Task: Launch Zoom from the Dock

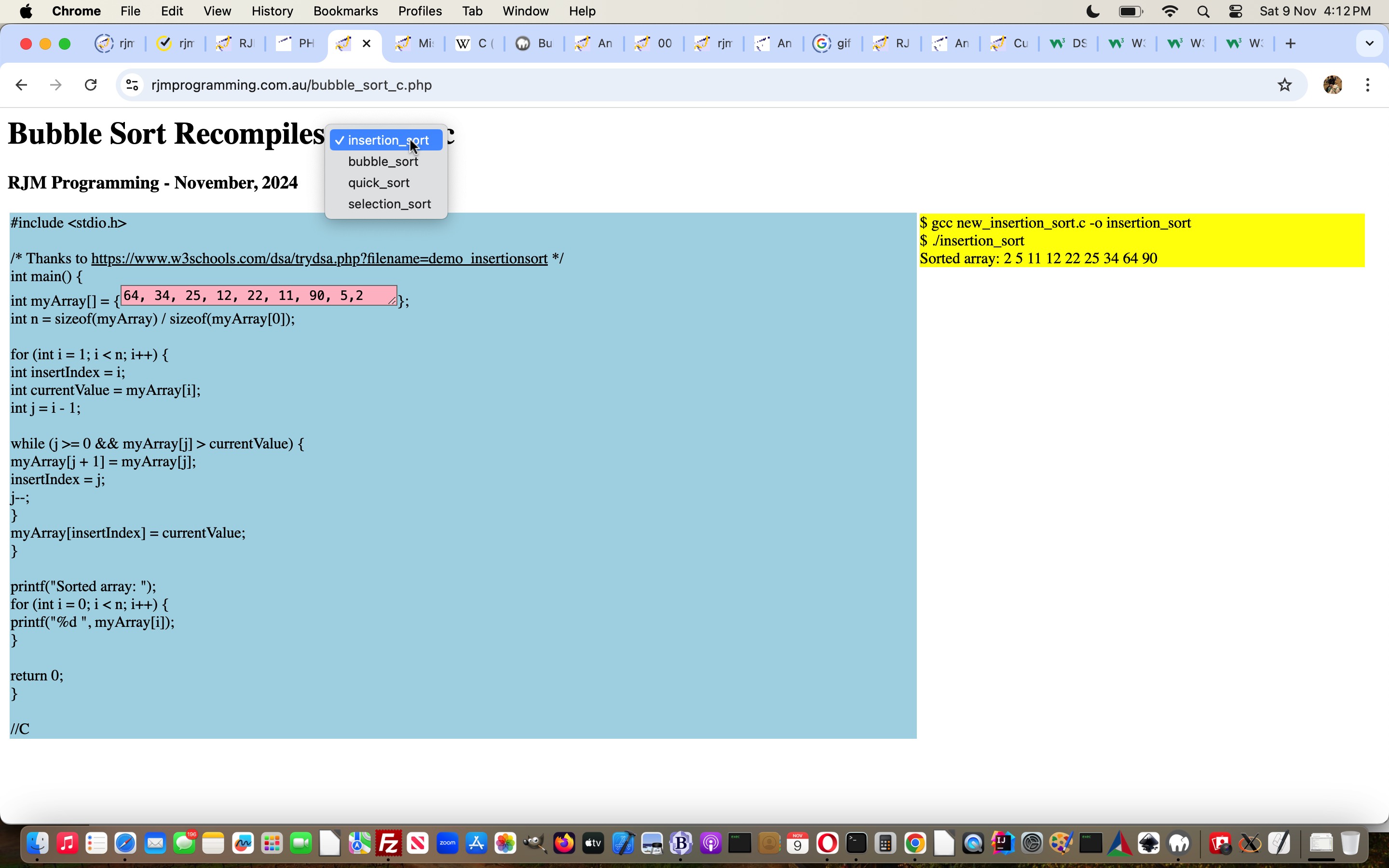Action: [x=447, y=843]
